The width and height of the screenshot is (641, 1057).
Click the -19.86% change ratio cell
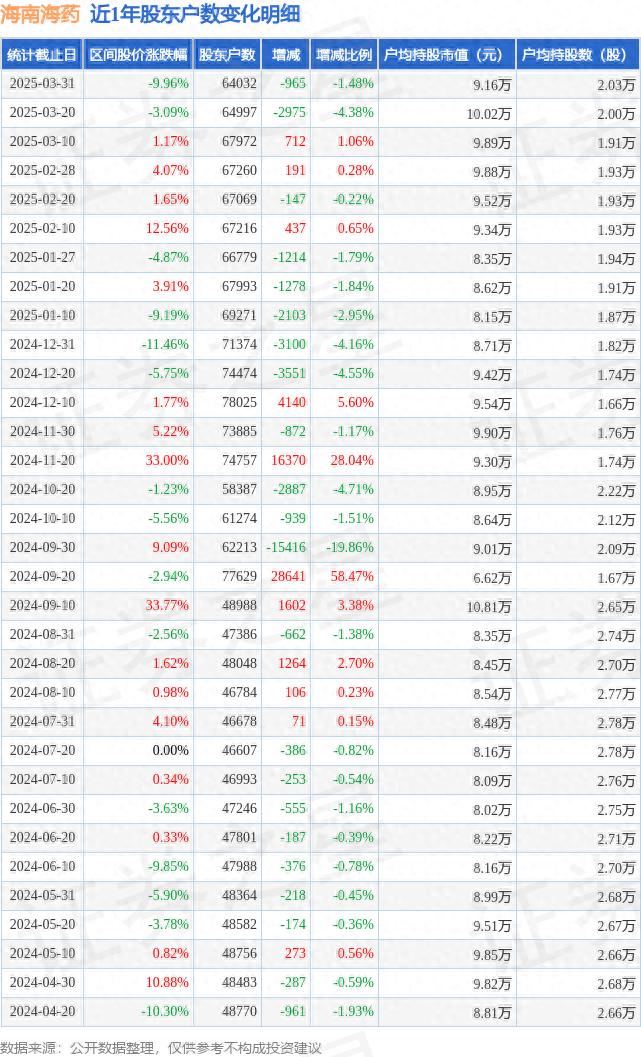tap(350, 547)
